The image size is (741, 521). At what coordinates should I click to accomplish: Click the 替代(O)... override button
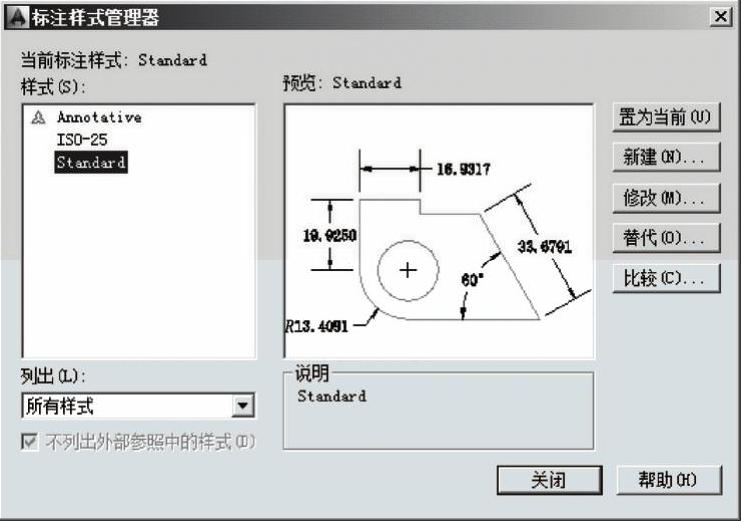(x=665, y=238)
